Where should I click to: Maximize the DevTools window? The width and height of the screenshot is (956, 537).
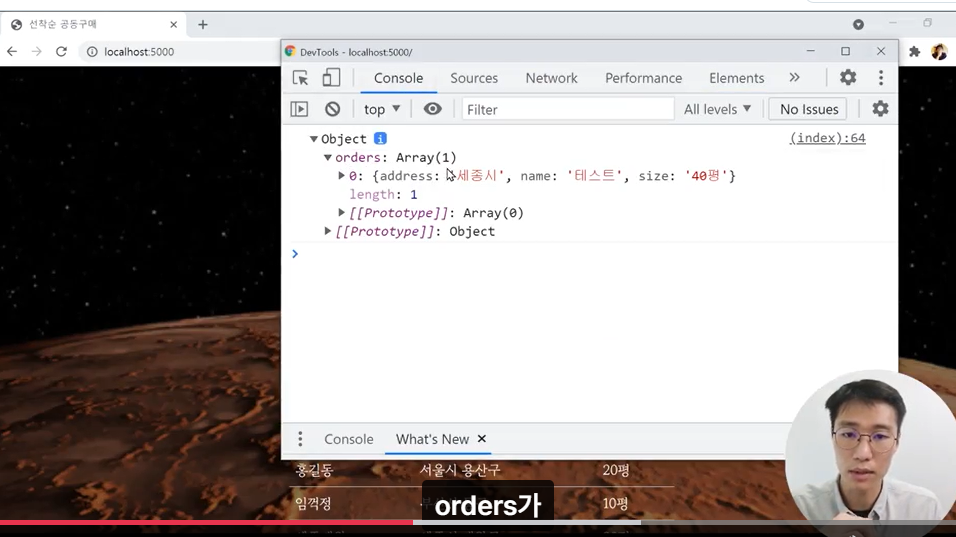point(845,51)
